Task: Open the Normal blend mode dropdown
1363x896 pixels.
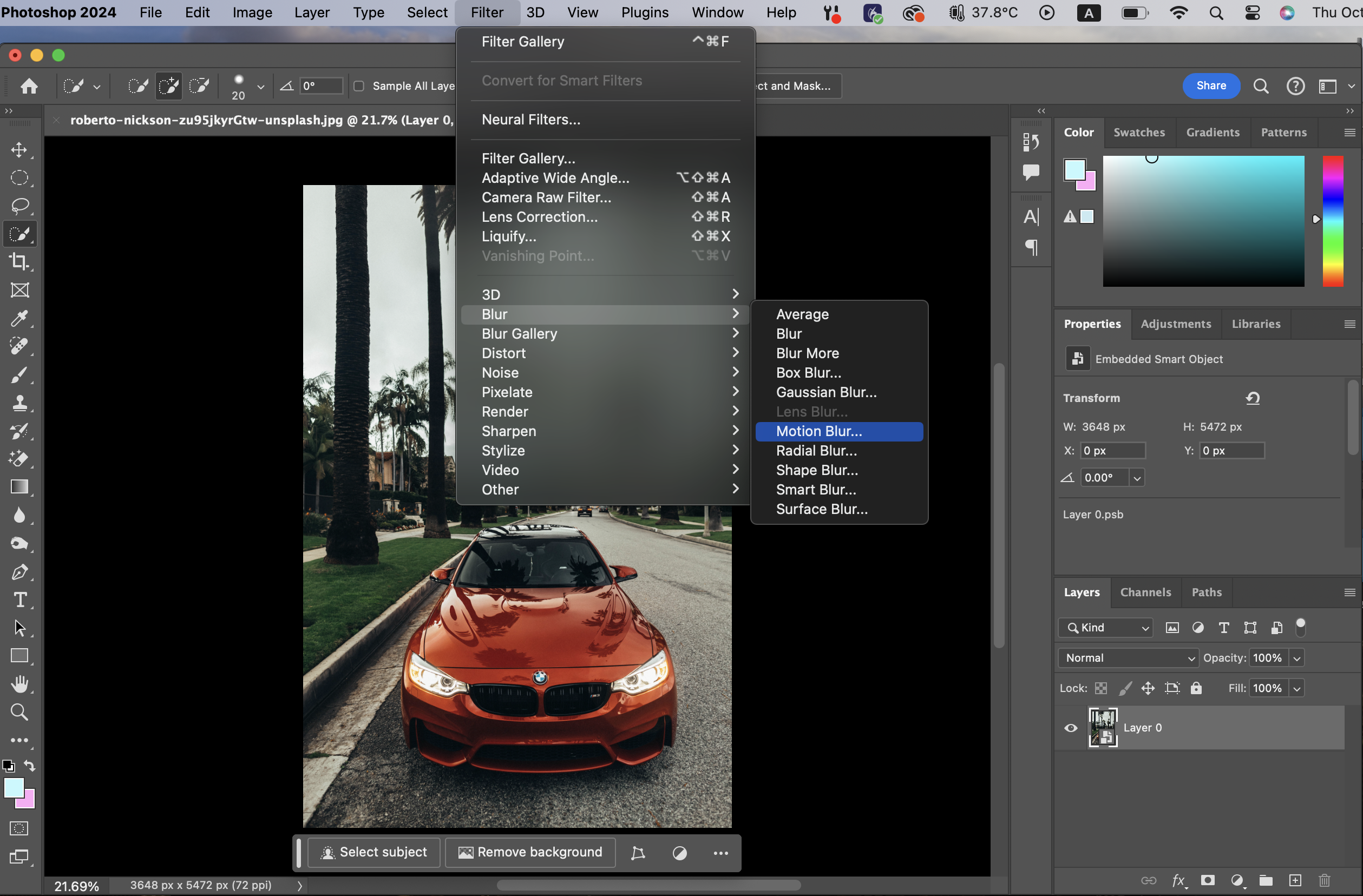Action: (1128, 658)
